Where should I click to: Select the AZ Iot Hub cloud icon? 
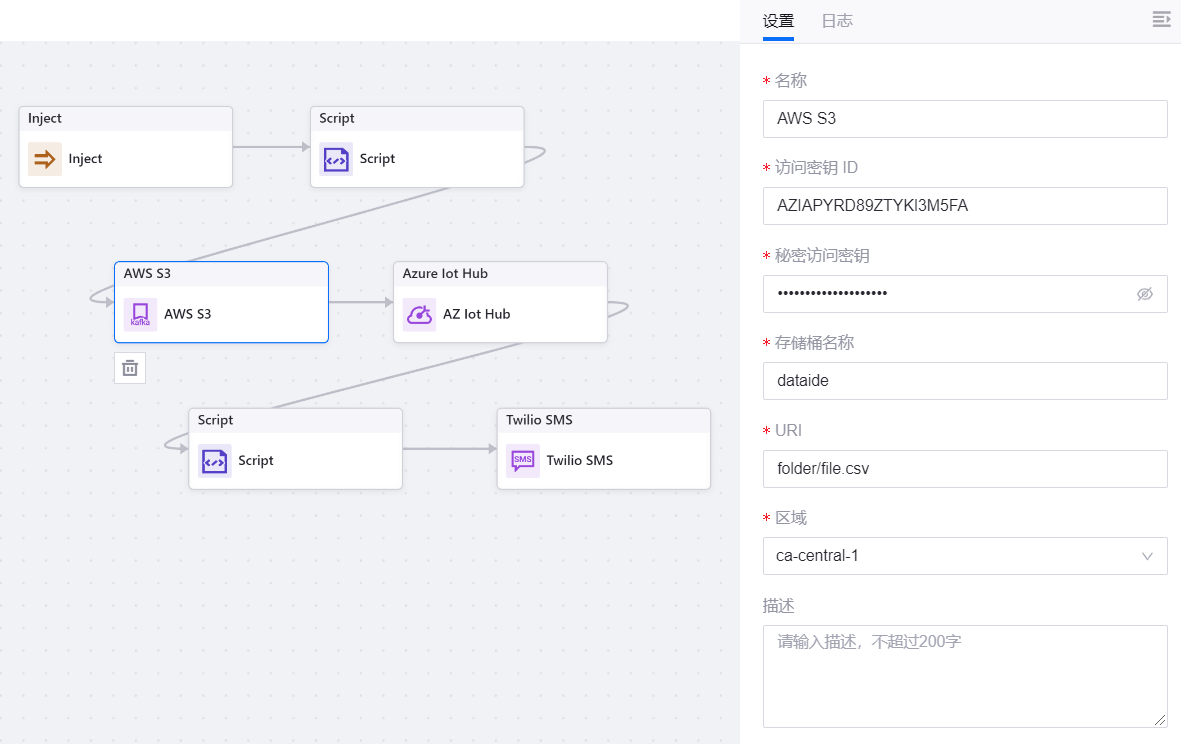pyautogui.click(x=419, y=314)
